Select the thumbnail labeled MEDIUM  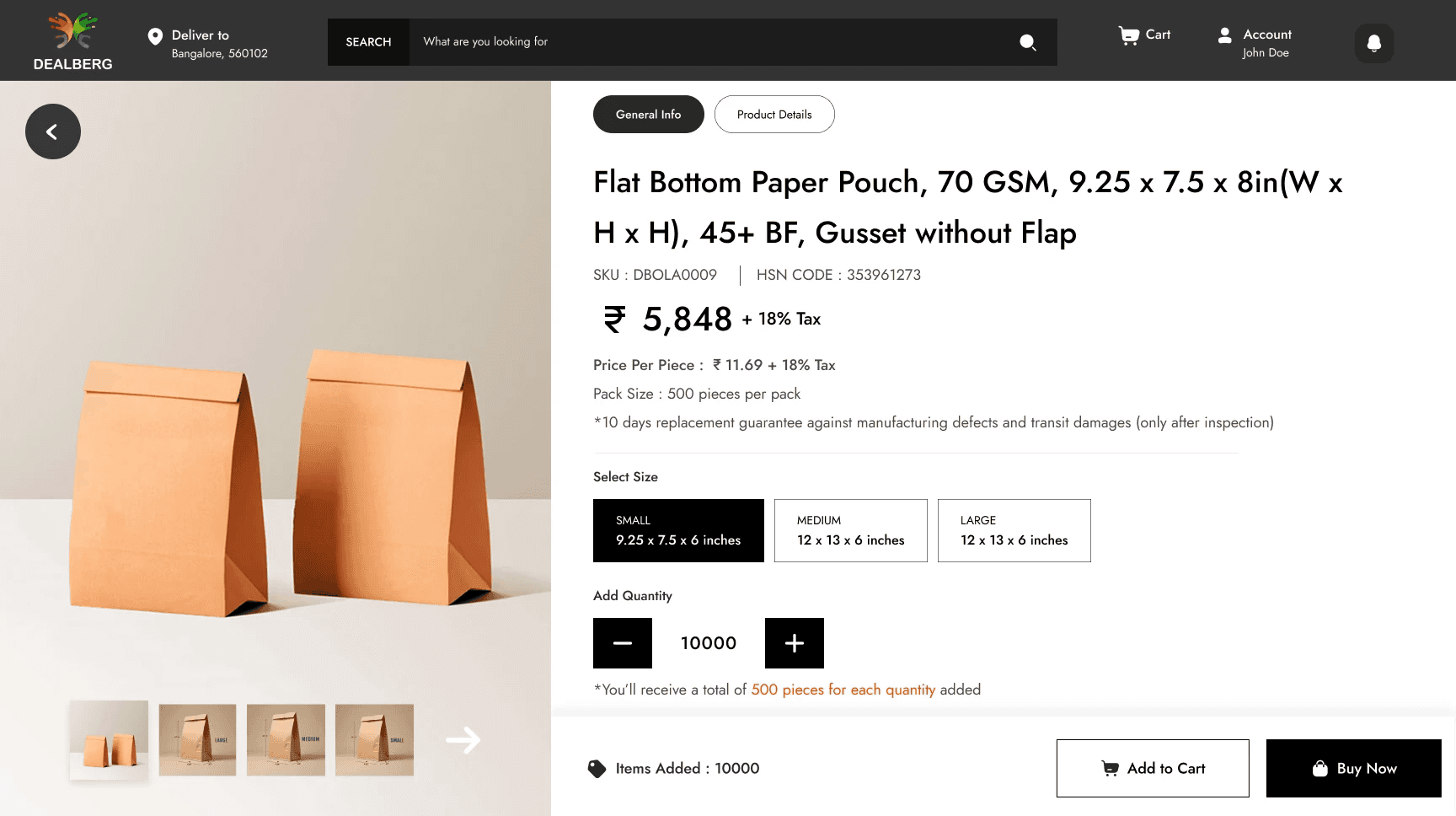click(286, 740)
